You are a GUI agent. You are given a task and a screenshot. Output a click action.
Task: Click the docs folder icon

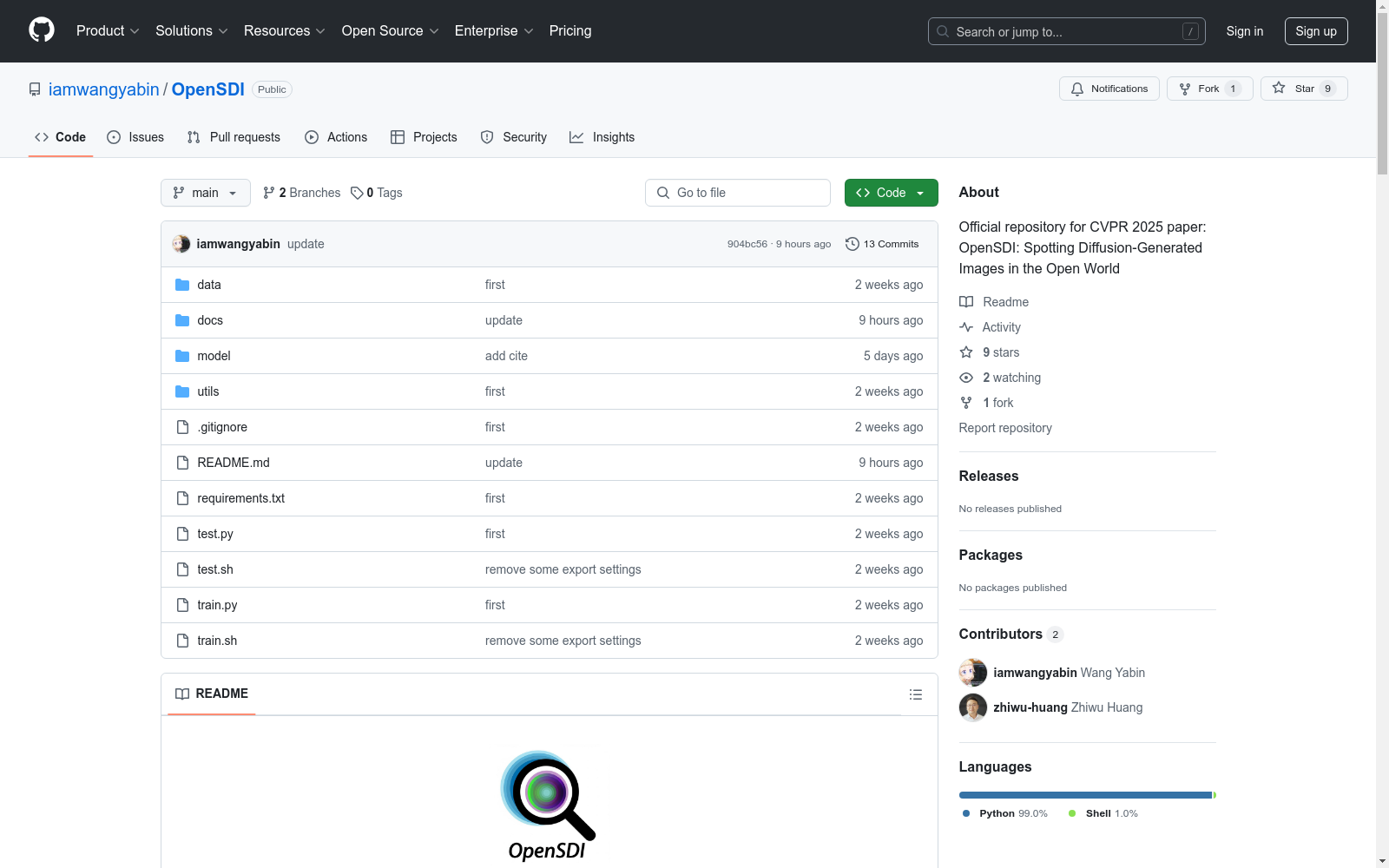point(182,320)
